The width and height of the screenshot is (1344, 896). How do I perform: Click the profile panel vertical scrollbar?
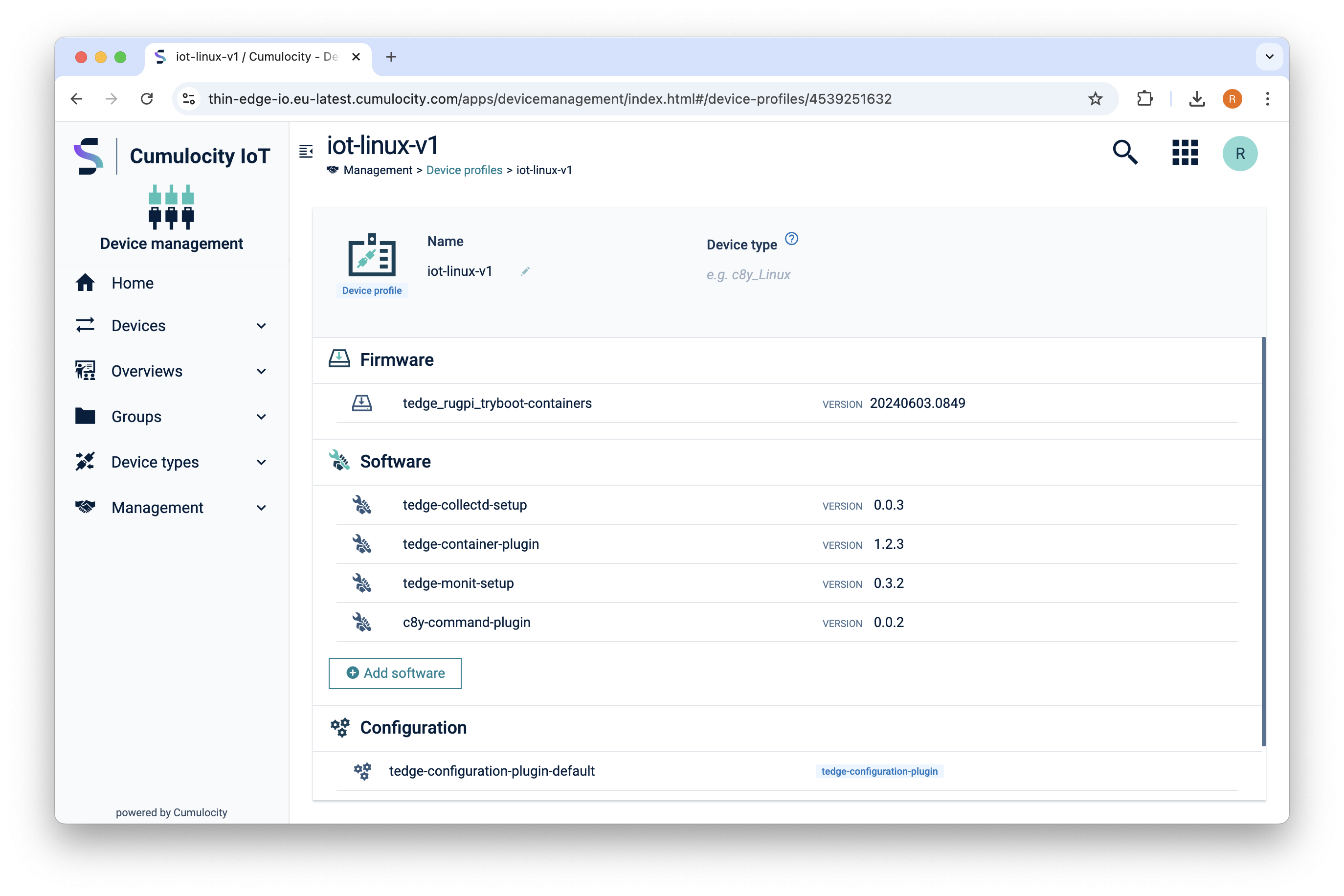[1263, 542]
